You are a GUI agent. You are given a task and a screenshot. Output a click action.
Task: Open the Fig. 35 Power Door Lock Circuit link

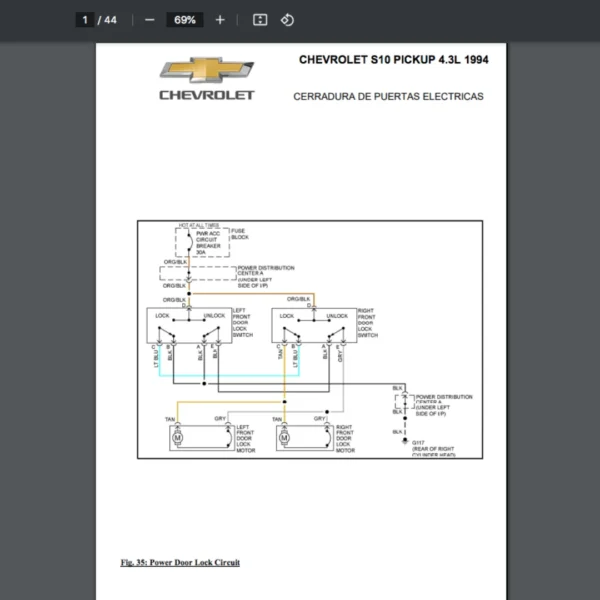[180, 562]
